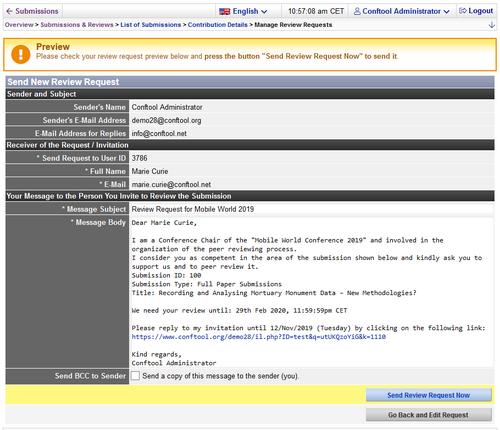Click user ID value 3786
Viewport: 500px width, 430px height.
coord(139,158)
